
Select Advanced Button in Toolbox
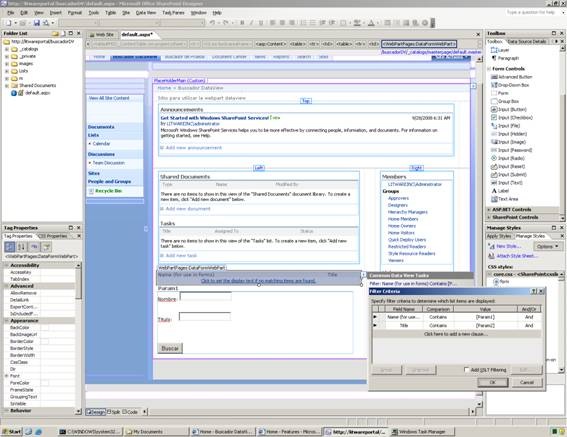pyautogui.click(x=512, y=77)
